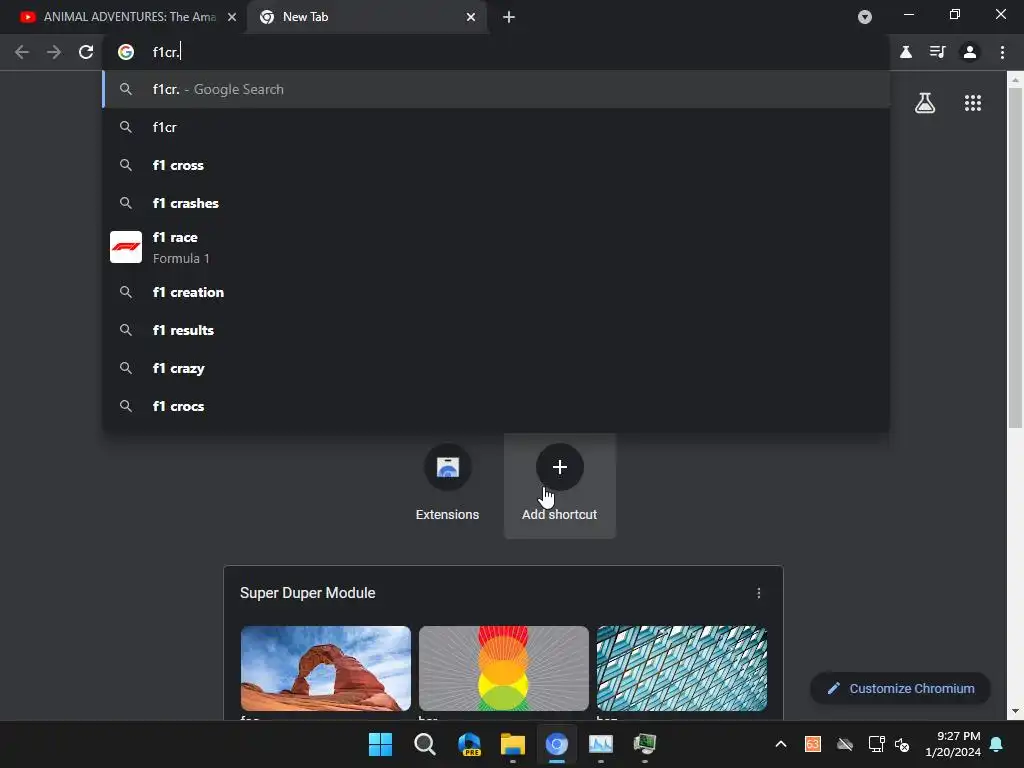Click the address bar input field
Viewport: 1024px width, 768px height.
point(496,52)
